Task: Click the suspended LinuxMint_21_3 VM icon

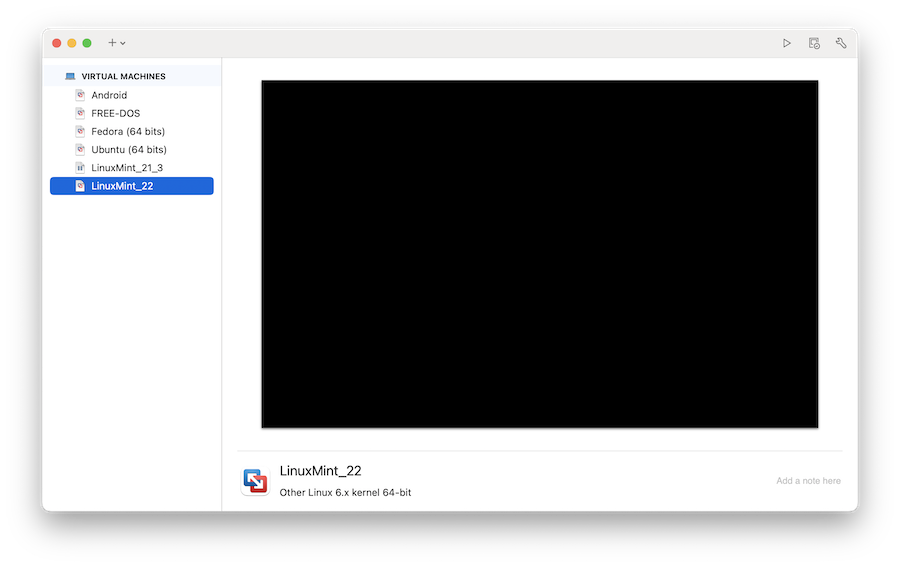Action: 80,167
